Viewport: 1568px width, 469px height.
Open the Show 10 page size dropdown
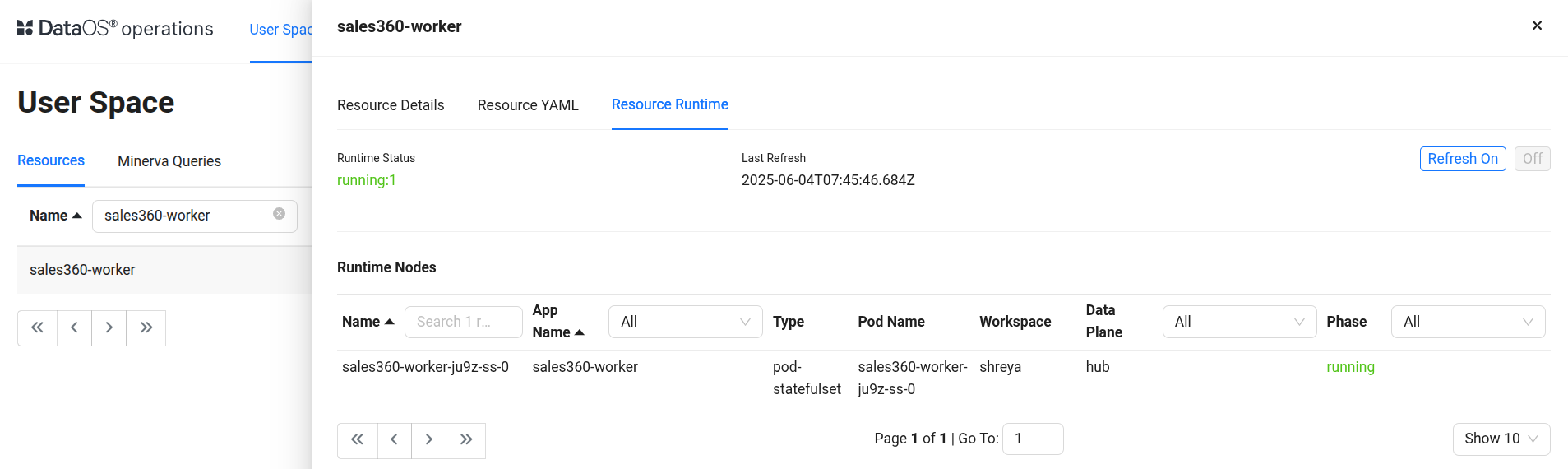click(x=1501, y=439)
